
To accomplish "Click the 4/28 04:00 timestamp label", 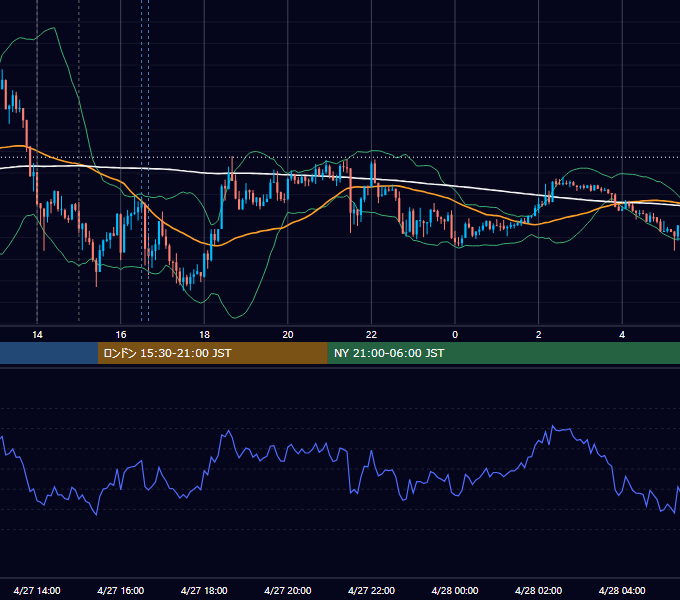I will (622, 590).
